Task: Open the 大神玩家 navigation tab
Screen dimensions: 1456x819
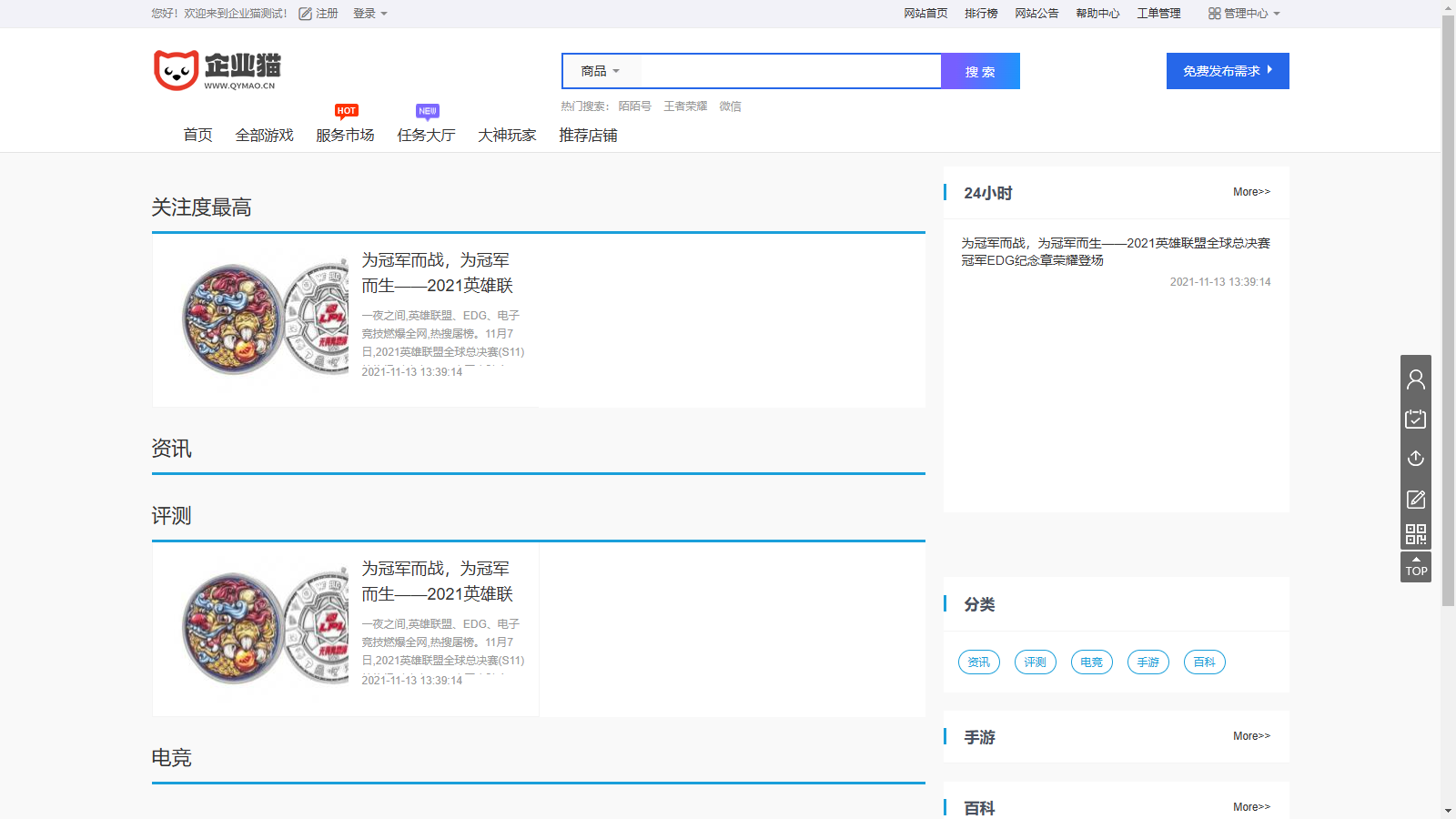Action: pos(506,135)
